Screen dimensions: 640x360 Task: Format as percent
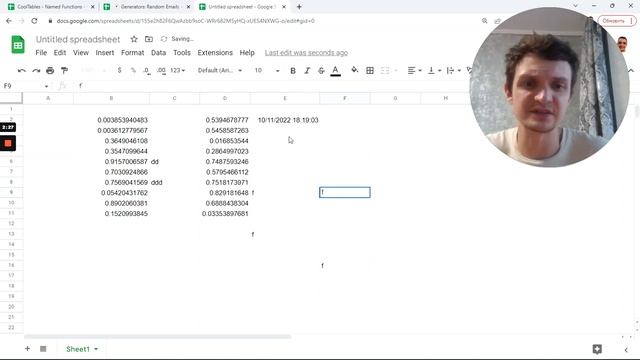pyautogui.click(x=133, y=71)
